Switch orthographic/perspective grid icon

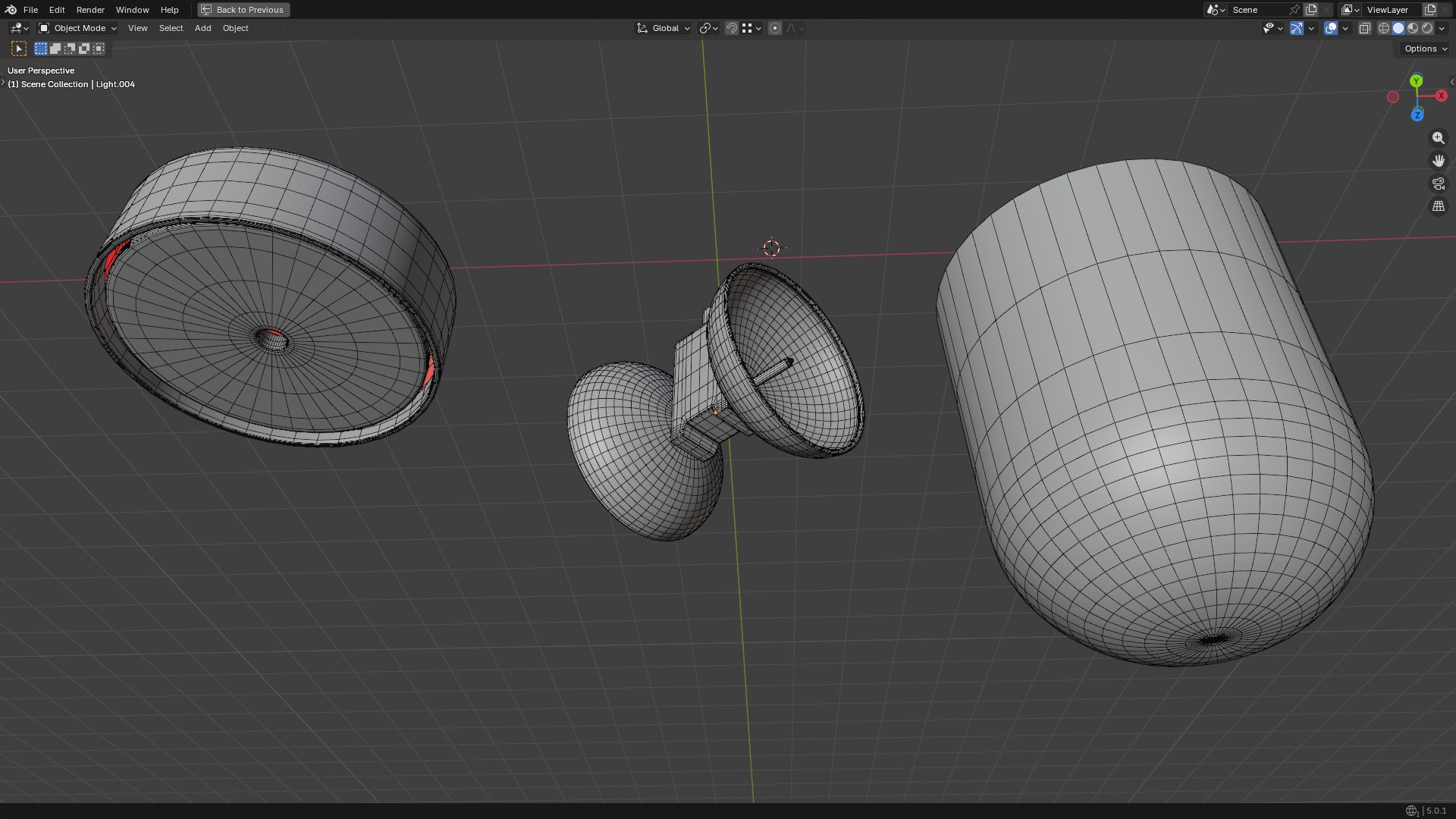coord(1438,206)
